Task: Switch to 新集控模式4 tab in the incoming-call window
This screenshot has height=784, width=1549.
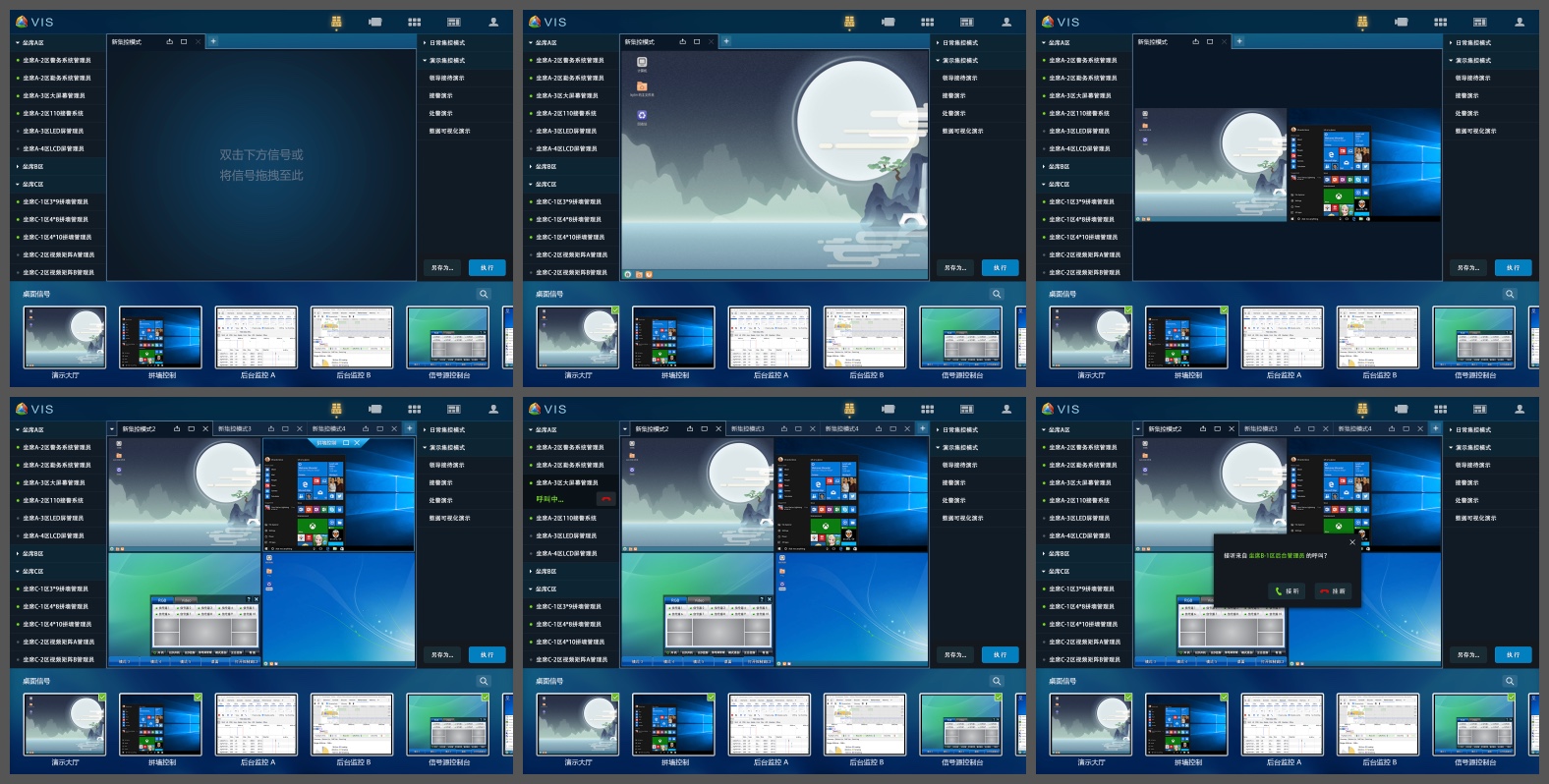Action: tap(1354, 429)
